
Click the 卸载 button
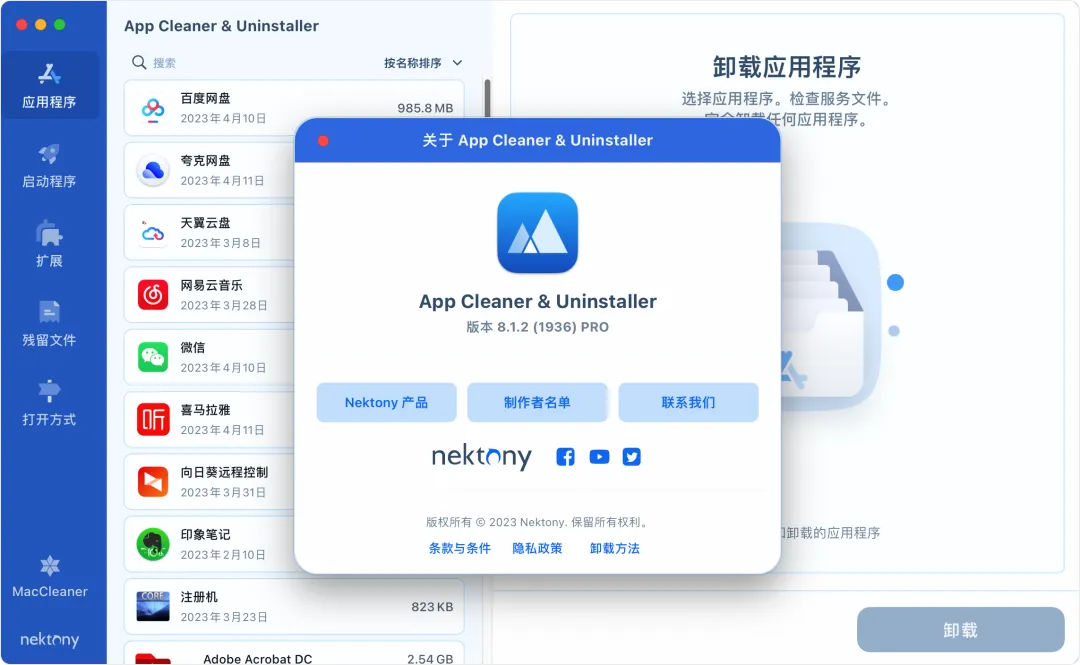click(x=960, y=630)
